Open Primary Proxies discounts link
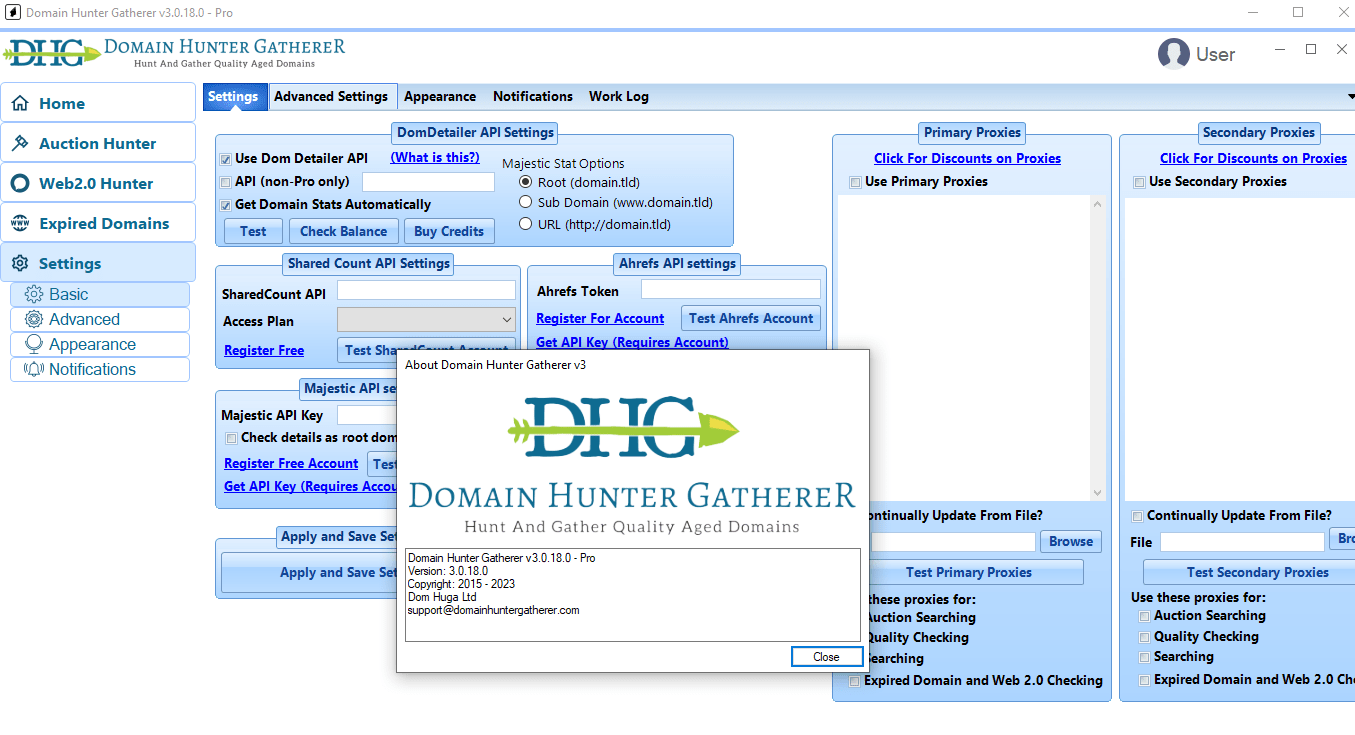The image size is (1355, 735). tap(967, 158)
